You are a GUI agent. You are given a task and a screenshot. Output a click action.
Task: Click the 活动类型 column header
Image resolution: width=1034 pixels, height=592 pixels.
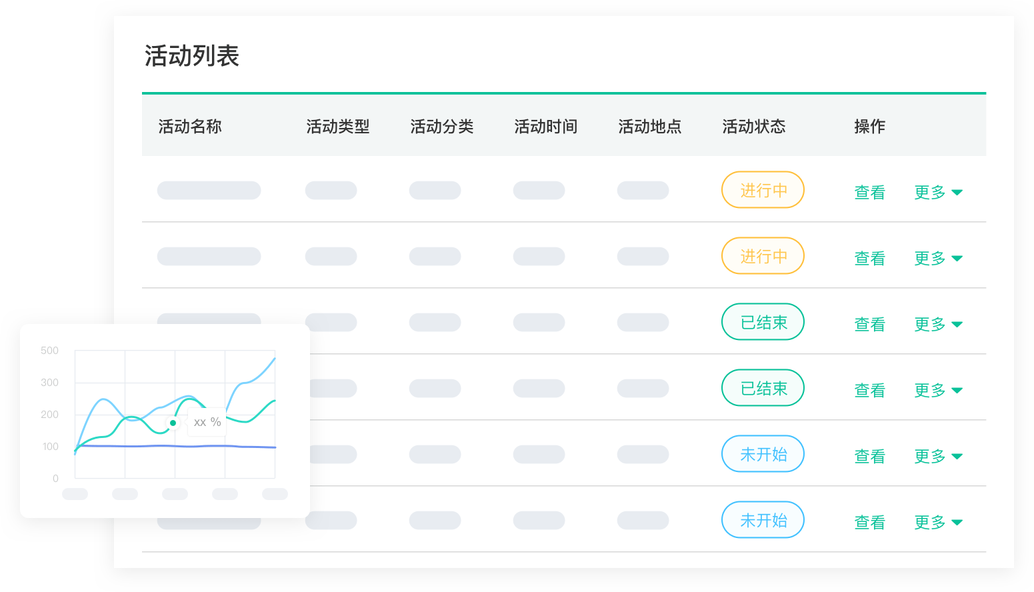[x=338, y=126]
